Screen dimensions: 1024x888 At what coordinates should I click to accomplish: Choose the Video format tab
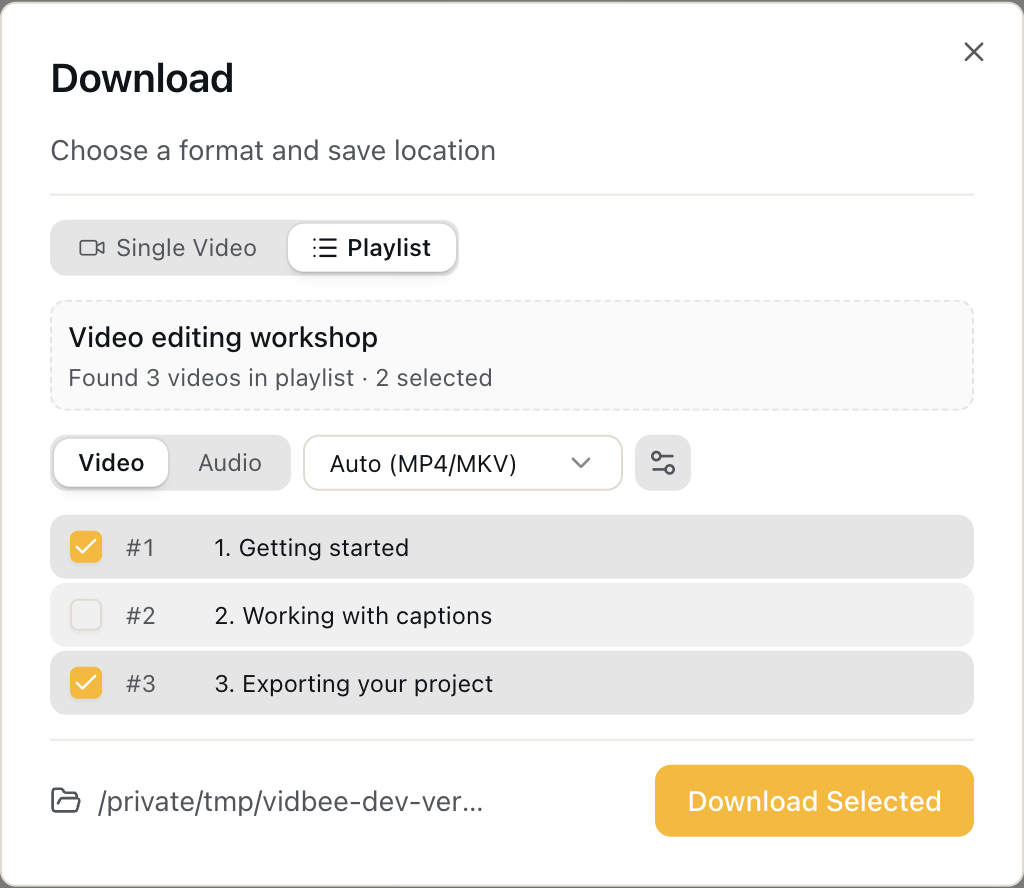coord(111,463)
